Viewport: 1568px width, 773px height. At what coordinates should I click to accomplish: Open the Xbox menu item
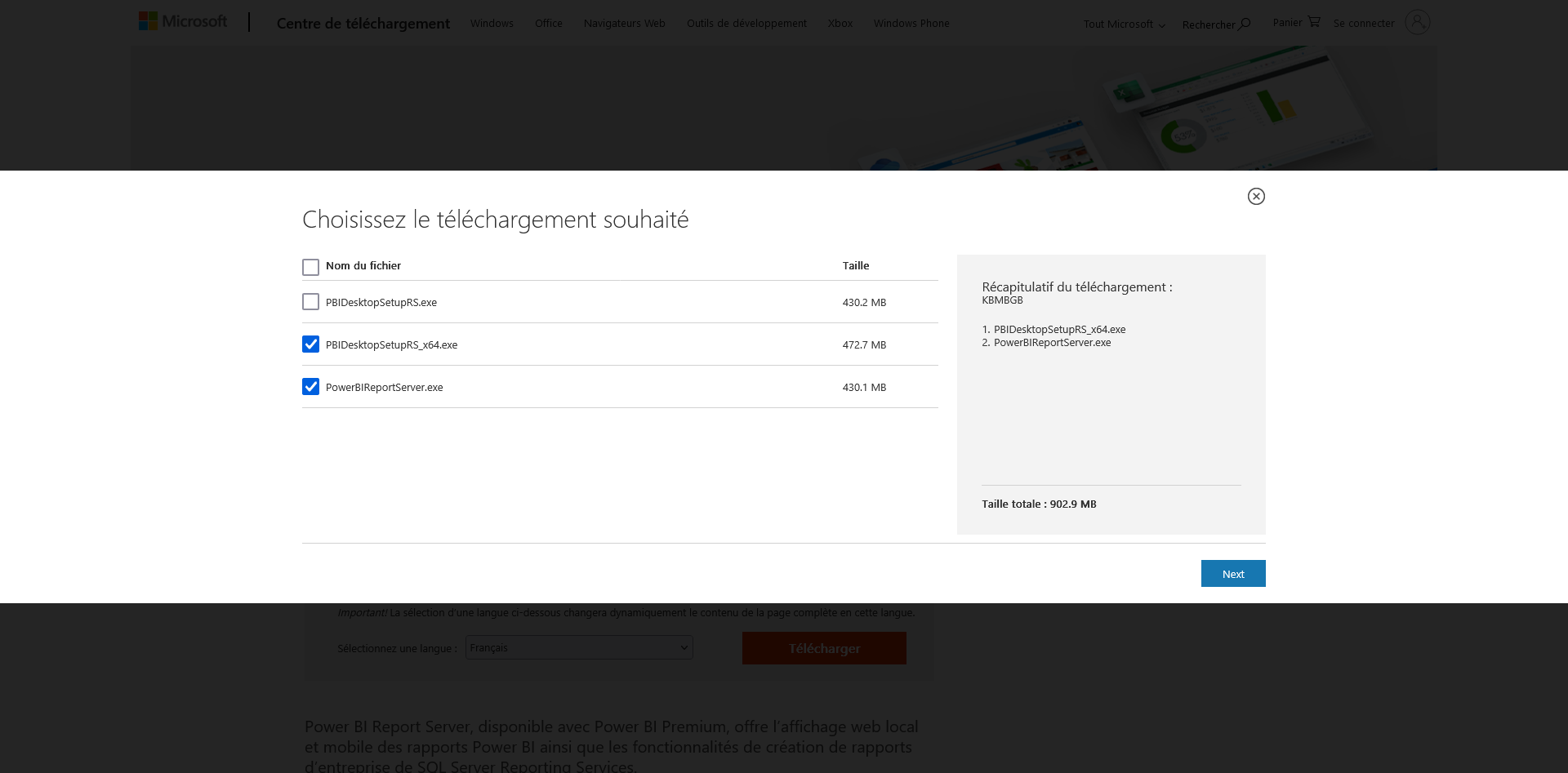point(840,23)
